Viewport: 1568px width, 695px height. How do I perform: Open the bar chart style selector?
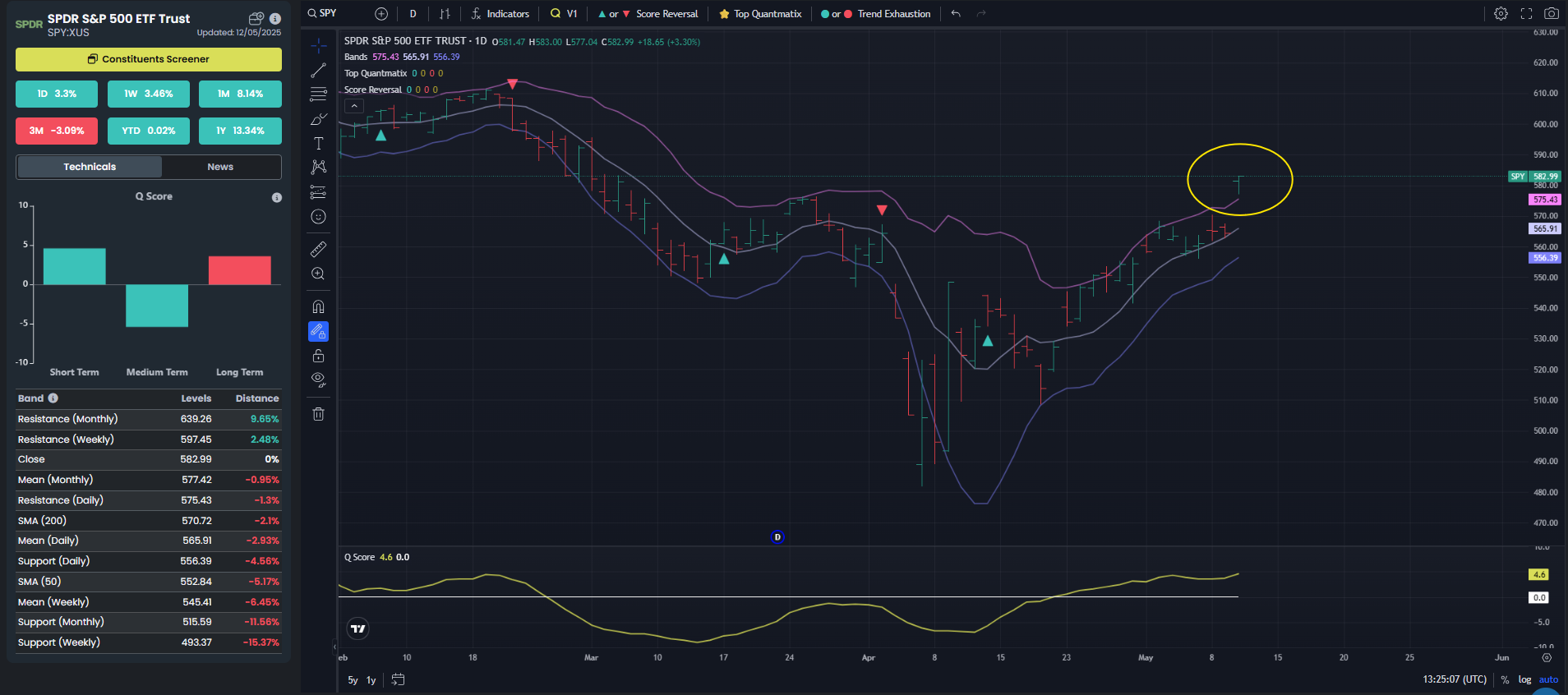click(x=445, y=13)
